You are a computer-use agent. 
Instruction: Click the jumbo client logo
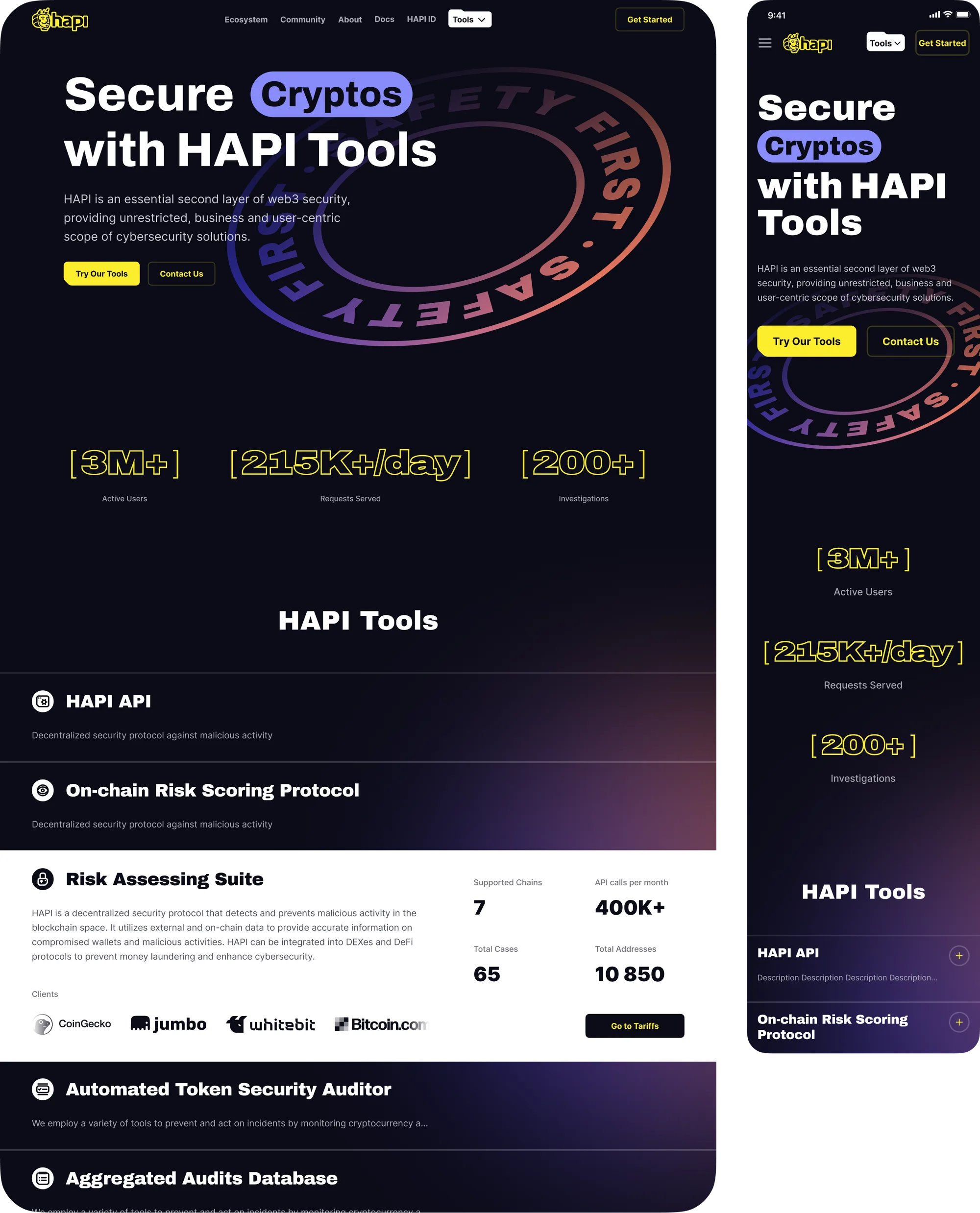pos(168,1024)
